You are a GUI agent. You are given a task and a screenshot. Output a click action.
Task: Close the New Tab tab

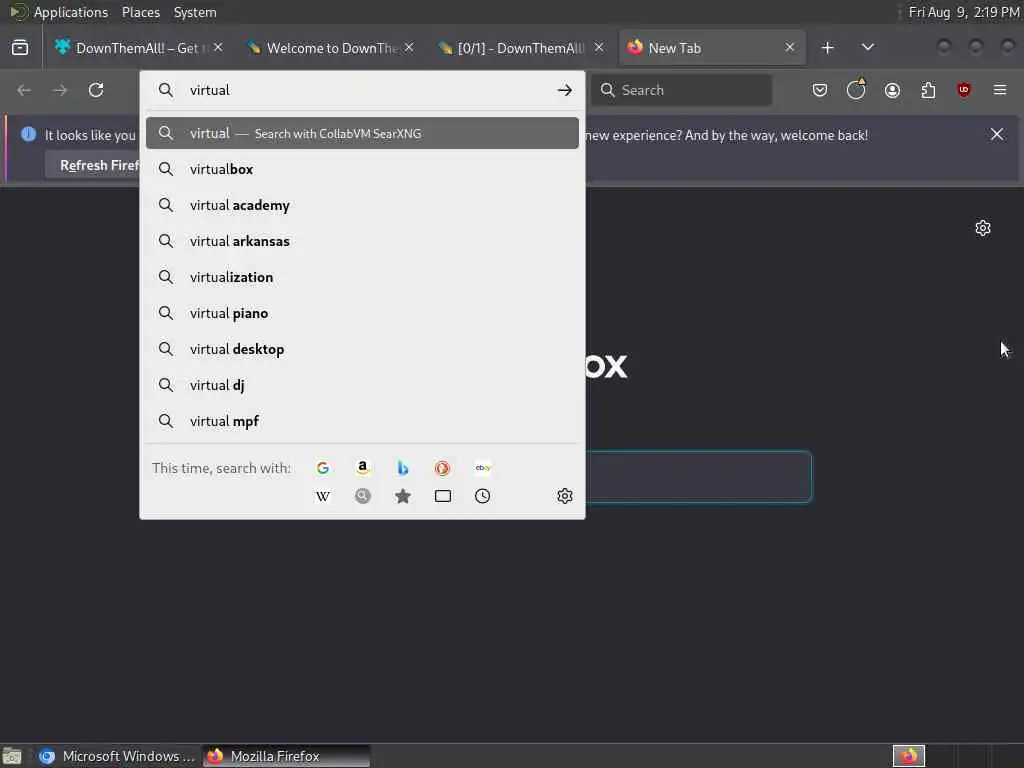coord(790,48)
